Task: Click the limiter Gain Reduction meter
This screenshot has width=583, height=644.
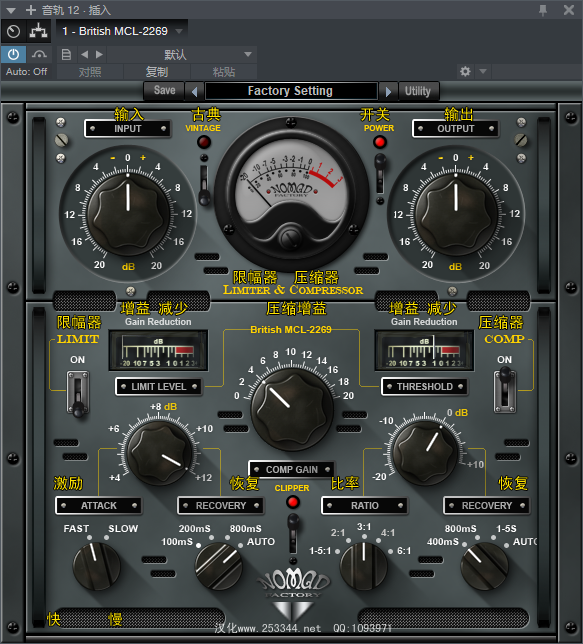Action: [x=158, y=350]
